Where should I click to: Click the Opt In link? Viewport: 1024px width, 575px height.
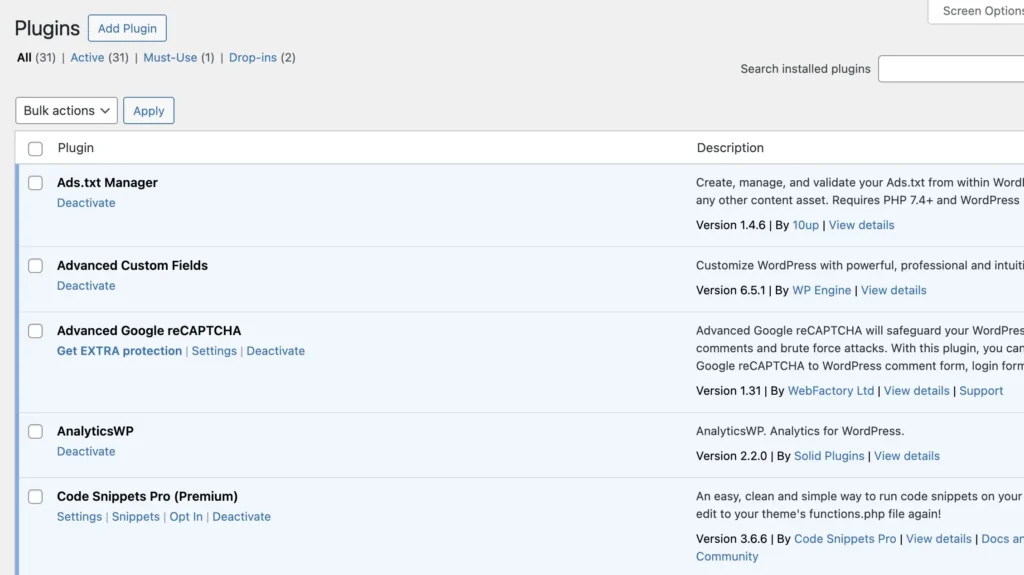point(186,517)
